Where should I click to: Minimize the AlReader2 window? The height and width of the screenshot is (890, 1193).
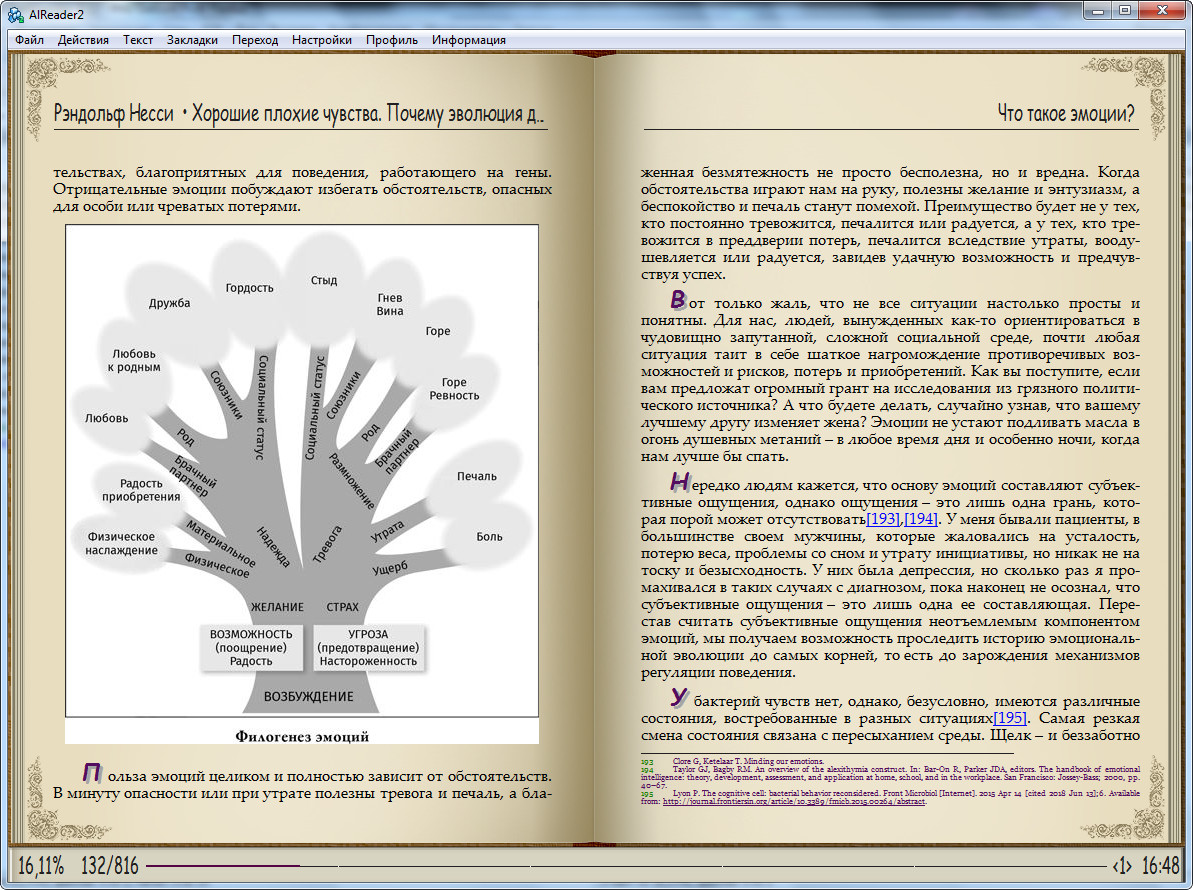(1097, 11)
